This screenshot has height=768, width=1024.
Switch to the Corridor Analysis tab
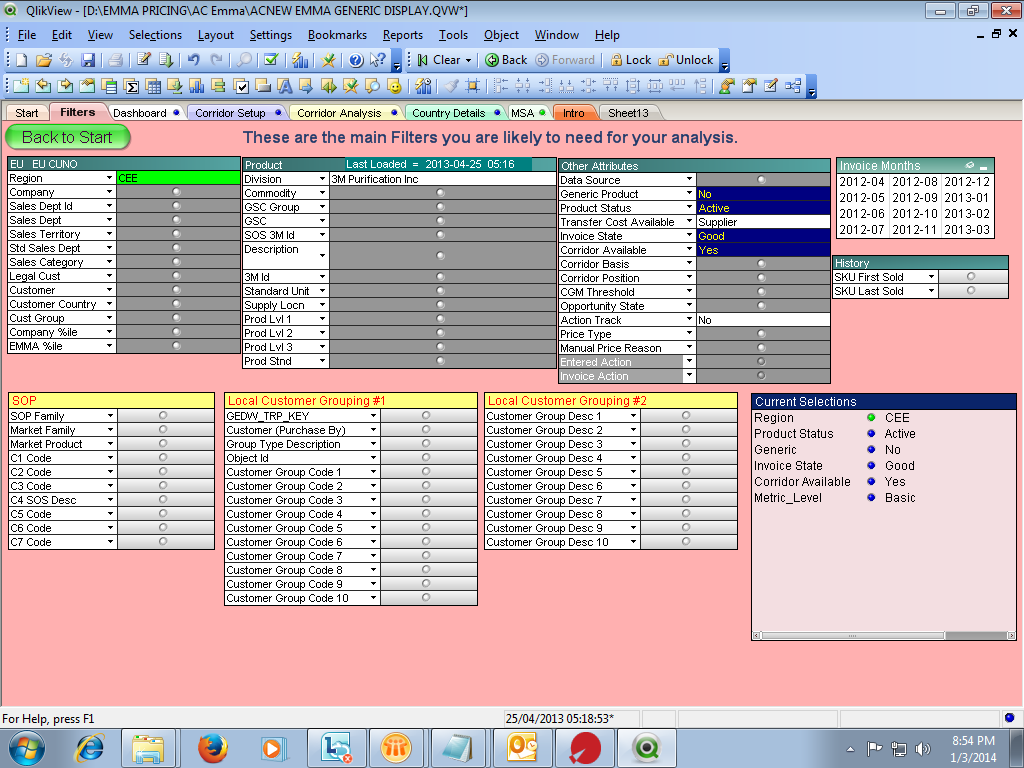tap(340, 113)
